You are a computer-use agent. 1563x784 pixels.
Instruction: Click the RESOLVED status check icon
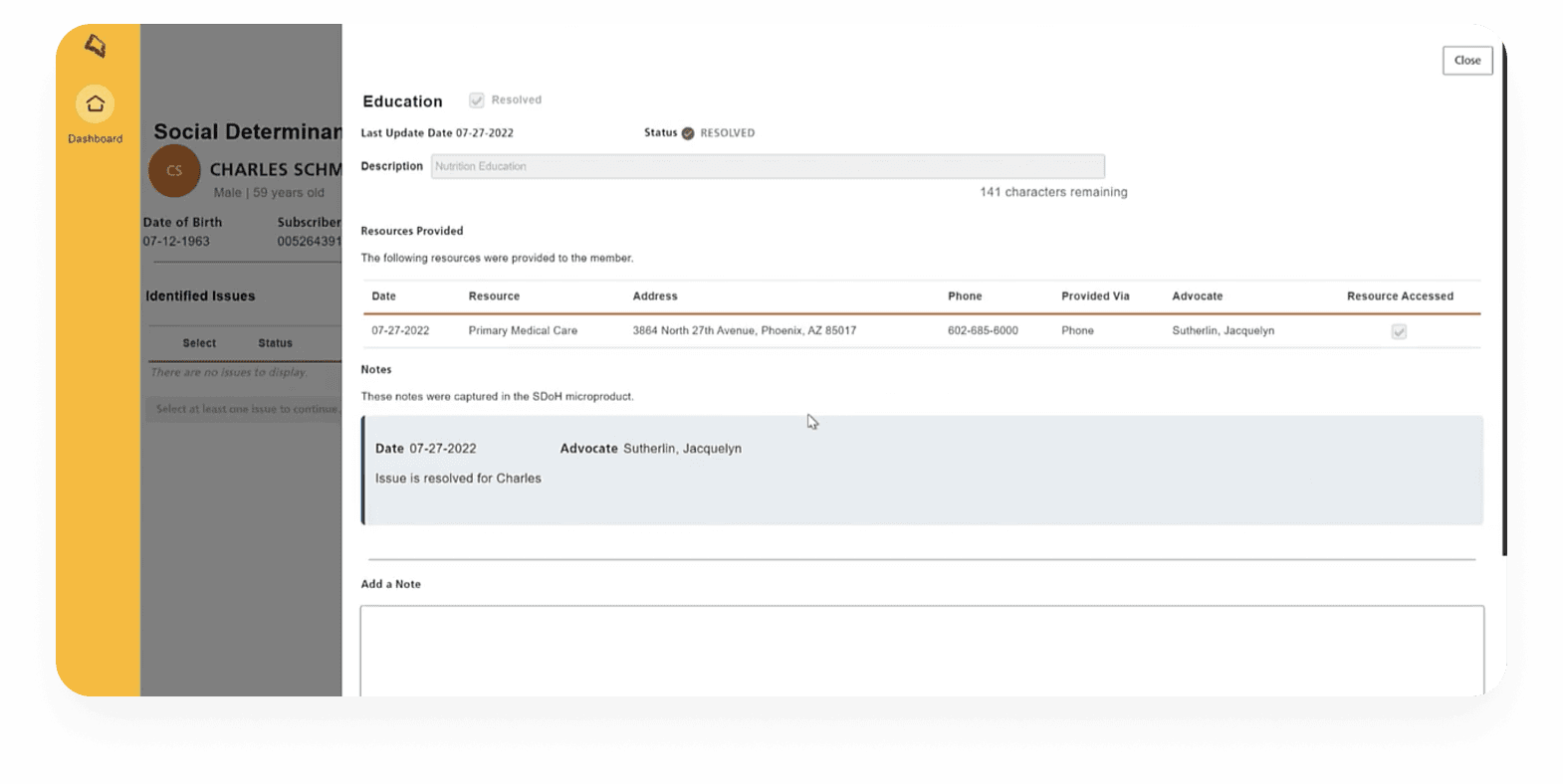pos(688,133)
